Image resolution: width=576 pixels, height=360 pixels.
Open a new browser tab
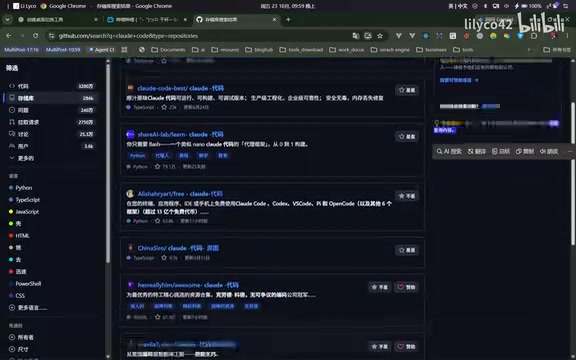pyautogui.click(x=288, y=19)
